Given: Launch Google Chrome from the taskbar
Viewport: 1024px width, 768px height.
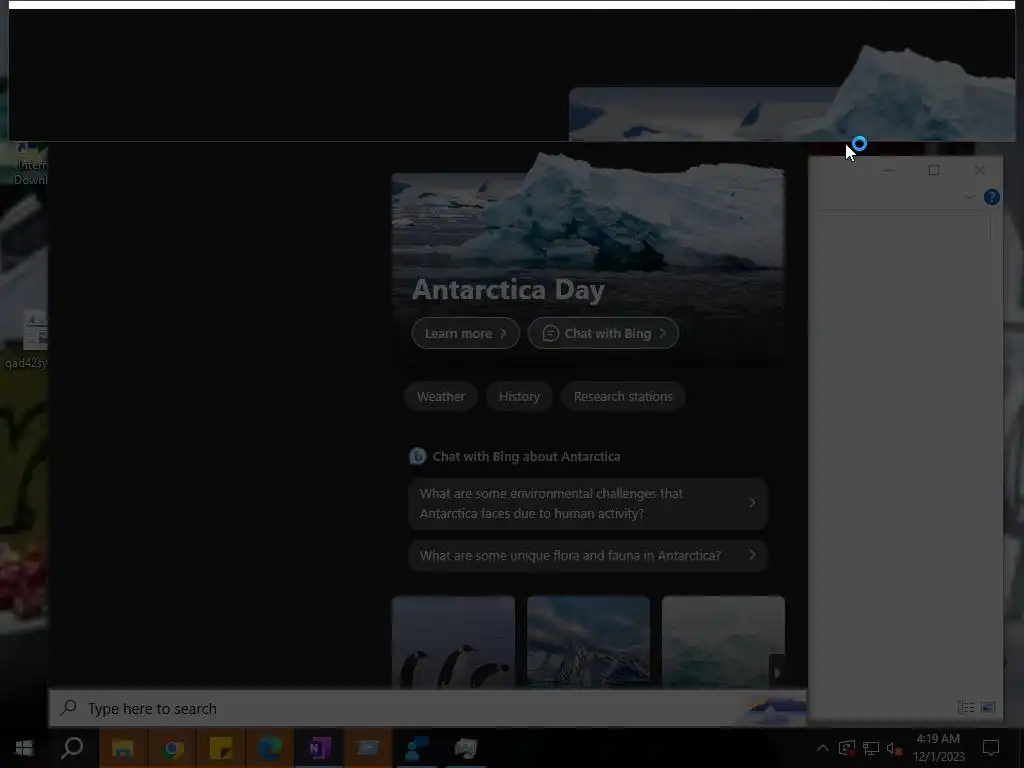Looking at the screenshot, I should (172, 748).
